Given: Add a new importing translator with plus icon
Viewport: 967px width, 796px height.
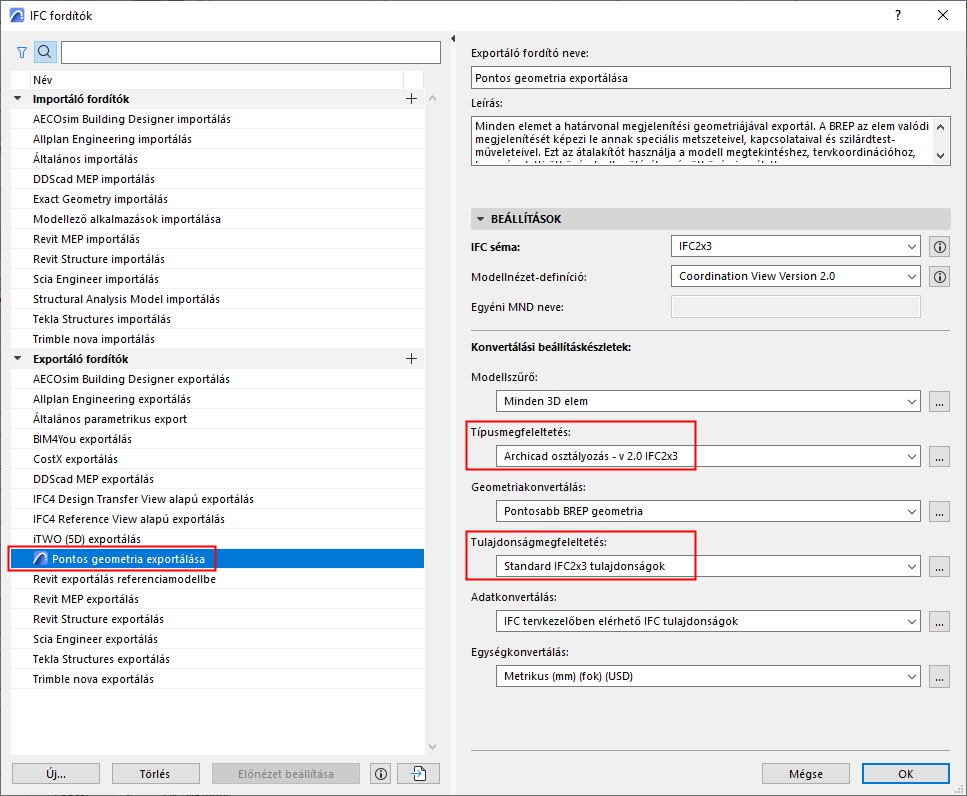Looking at the screenshot, I should coord(411,99).
